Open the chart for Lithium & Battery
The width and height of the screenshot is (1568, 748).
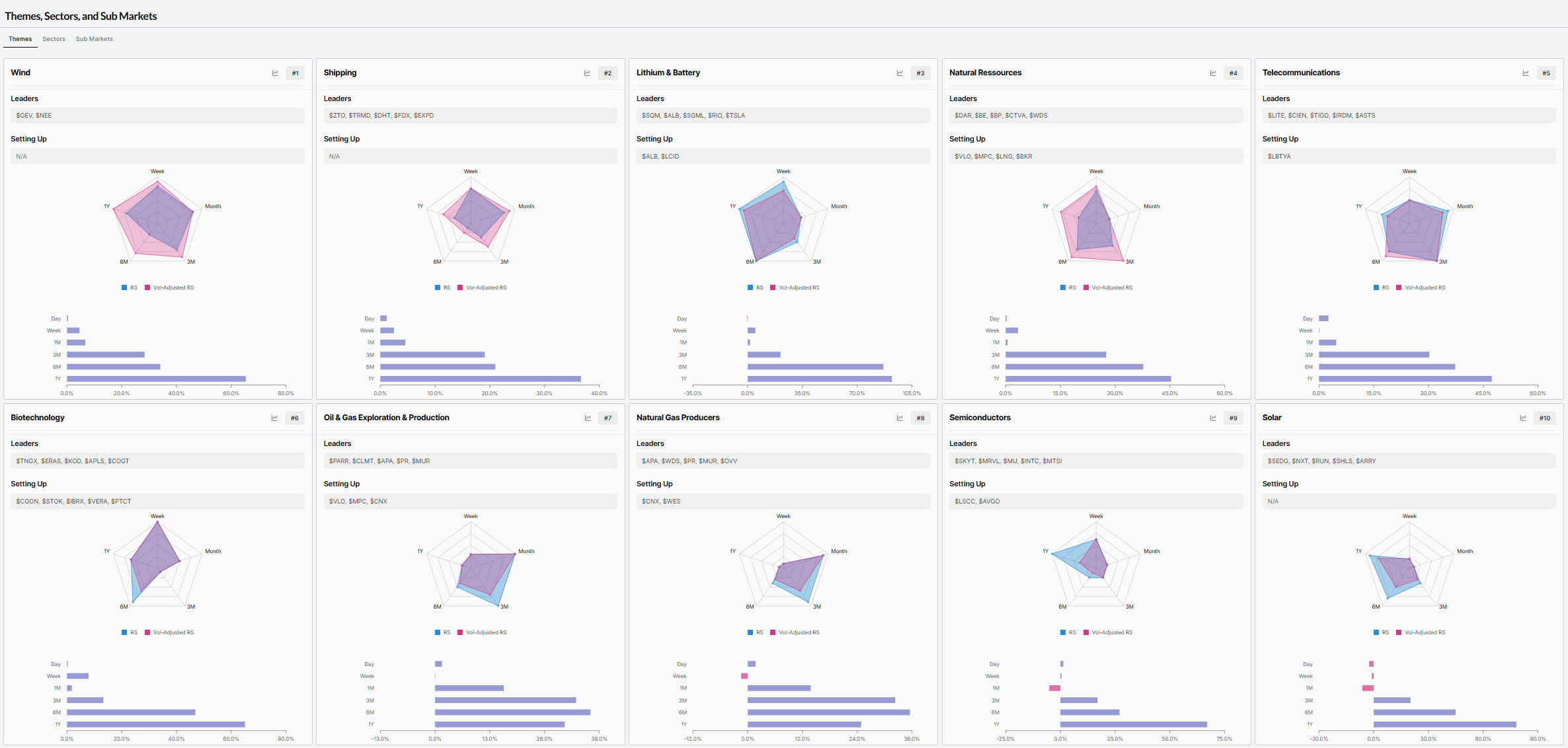[900, 73]
